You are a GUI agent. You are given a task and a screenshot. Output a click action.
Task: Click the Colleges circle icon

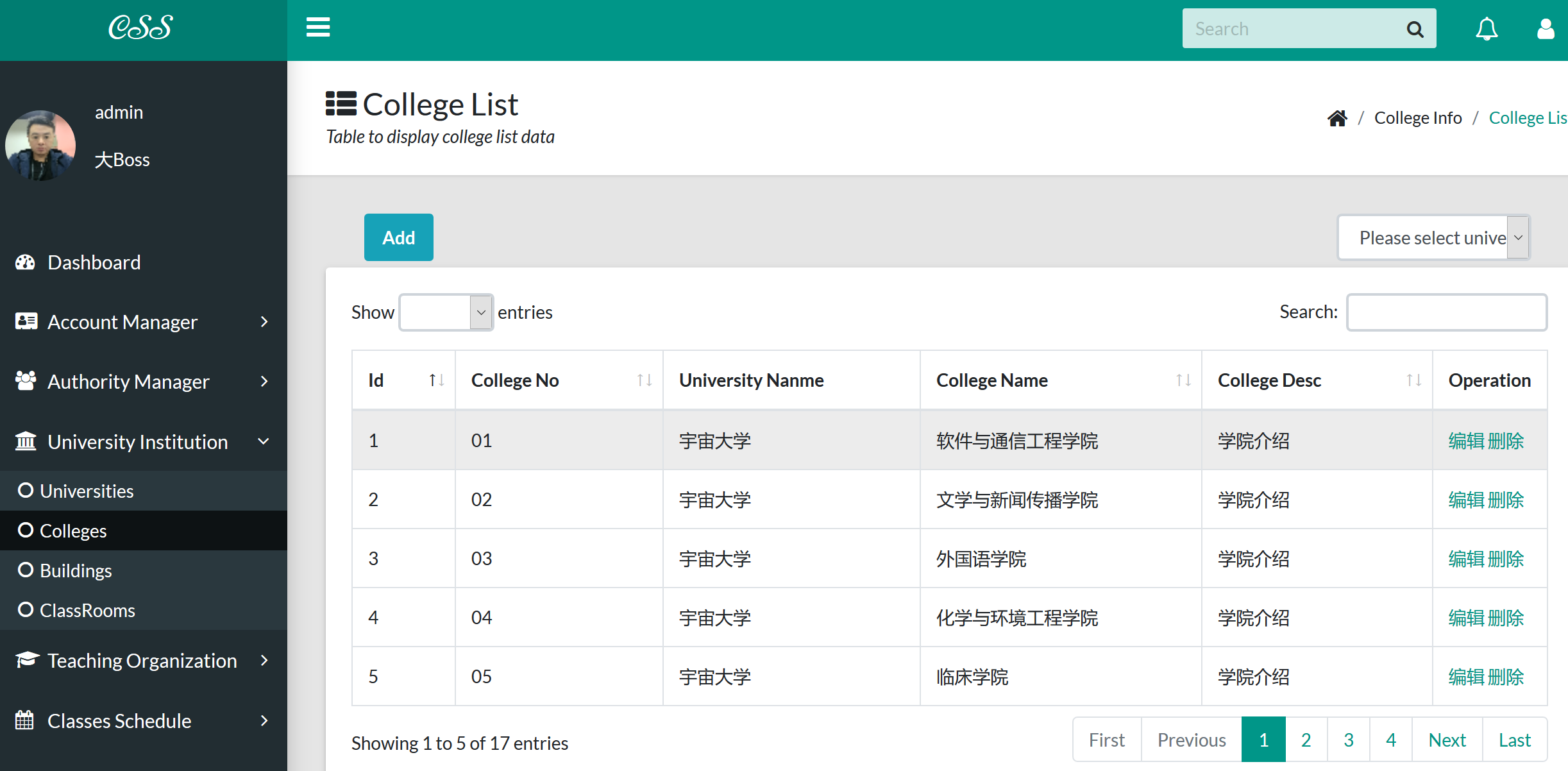26,530
